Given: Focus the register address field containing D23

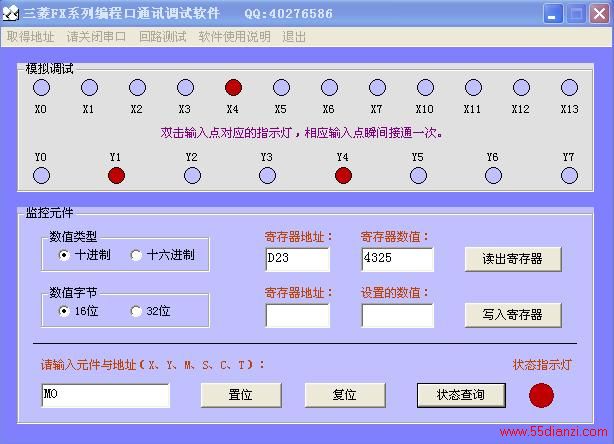Looking at the screenshot, I should click(298, 259).
